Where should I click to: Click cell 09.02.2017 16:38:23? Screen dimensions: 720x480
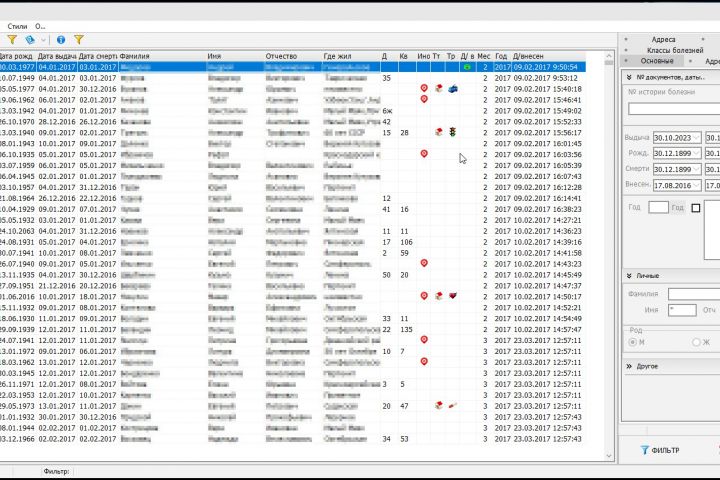point(547,209)
